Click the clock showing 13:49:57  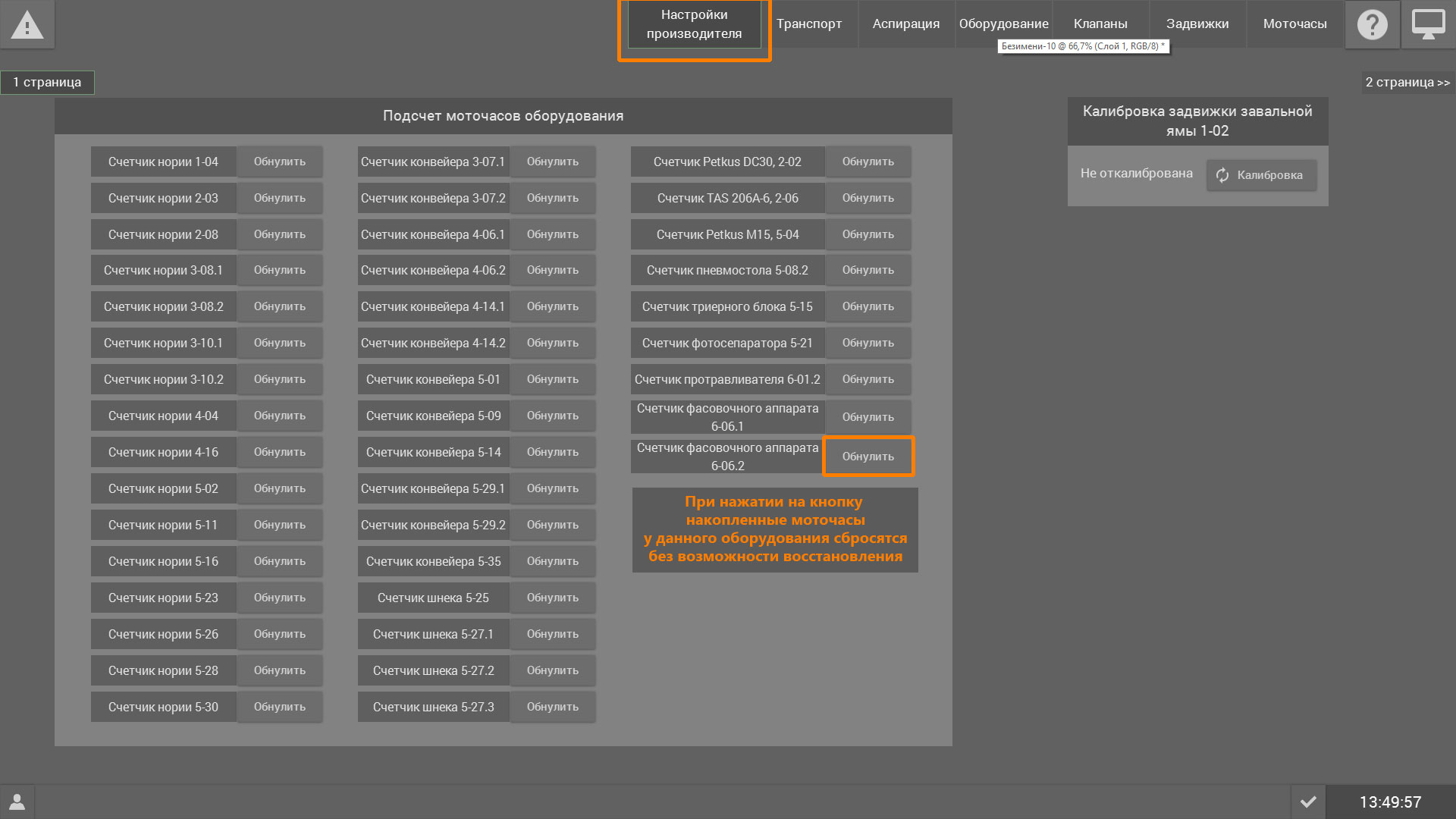tap(1390, 802)
